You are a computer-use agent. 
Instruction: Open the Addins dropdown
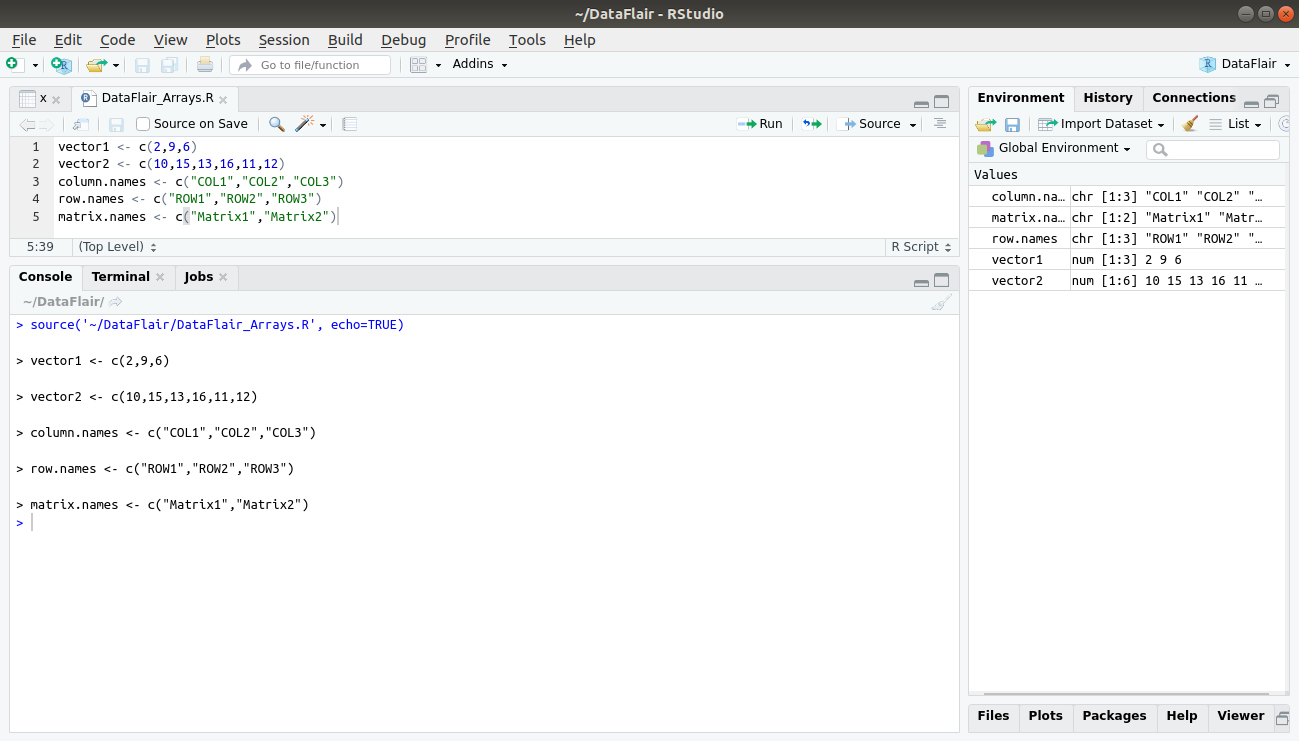[480, 65]
